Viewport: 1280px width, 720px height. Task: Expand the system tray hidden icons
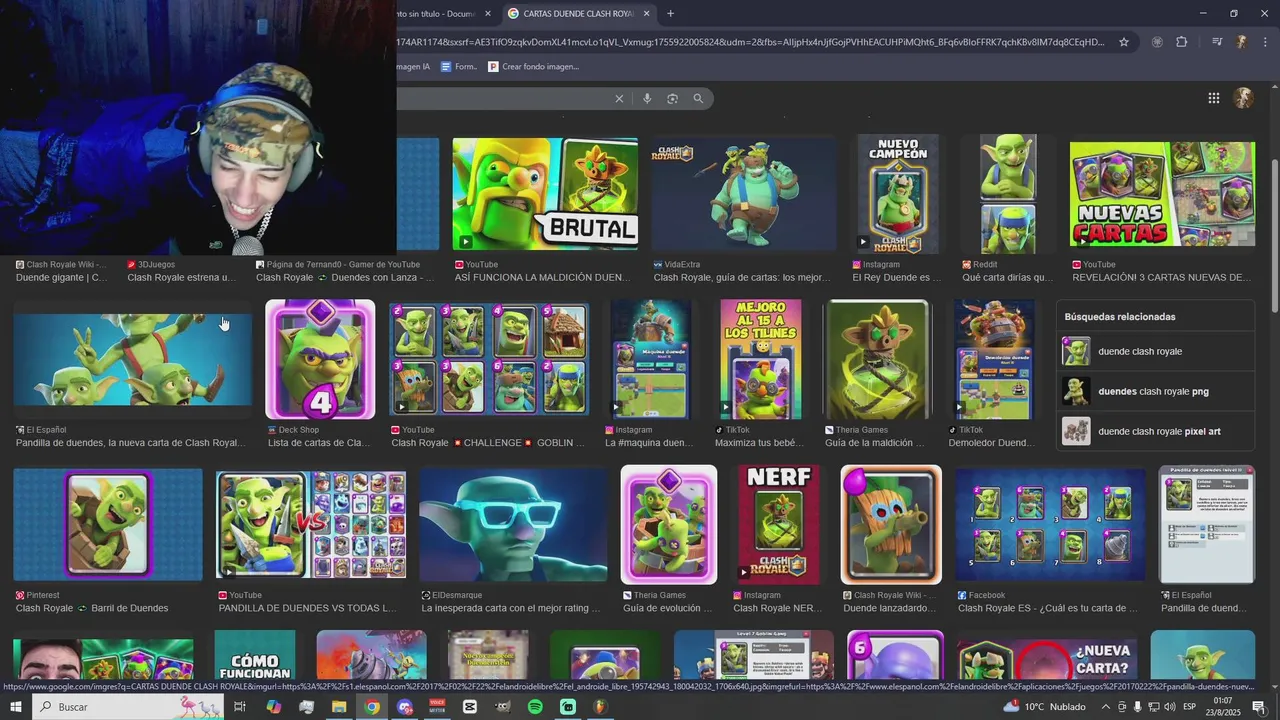[1105, 707]
